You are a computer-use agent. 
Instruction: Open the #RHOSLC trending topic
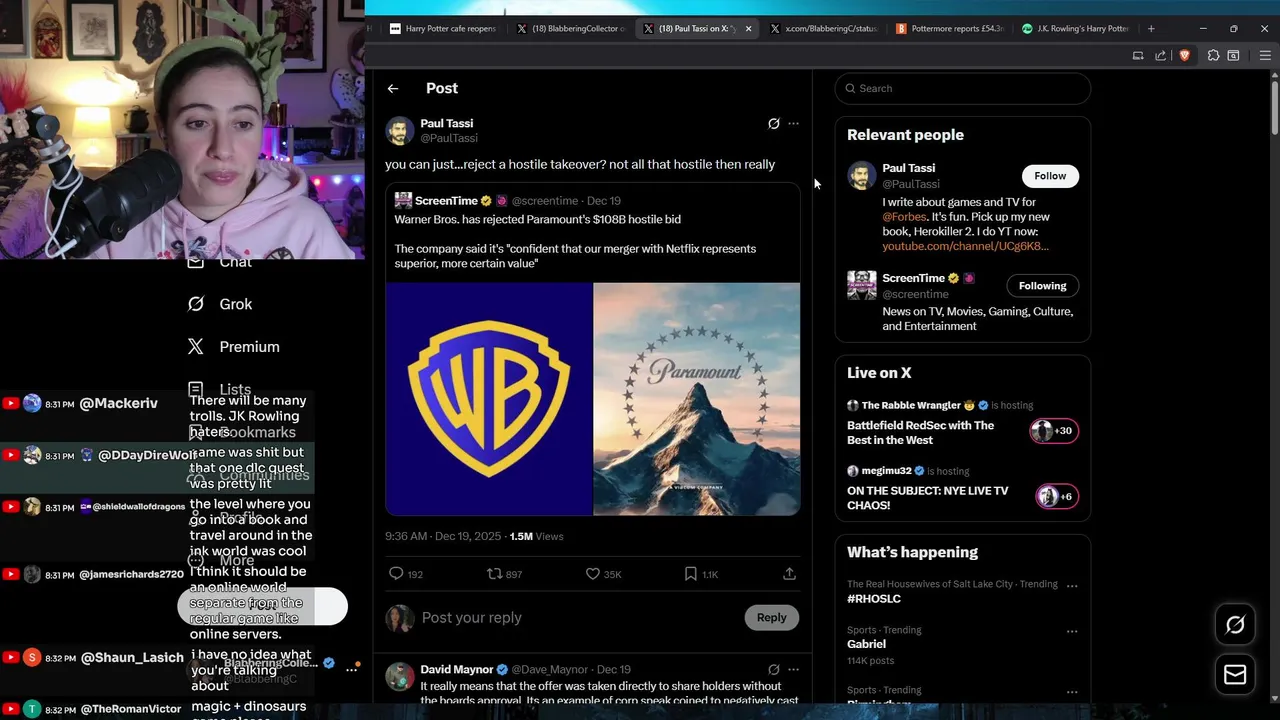(x=874, y=599)
